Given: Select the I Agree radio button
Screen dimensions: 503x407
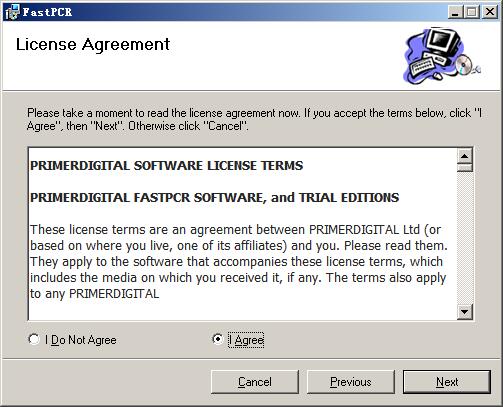Looking at the screenshot, I should tap(218, 339).
